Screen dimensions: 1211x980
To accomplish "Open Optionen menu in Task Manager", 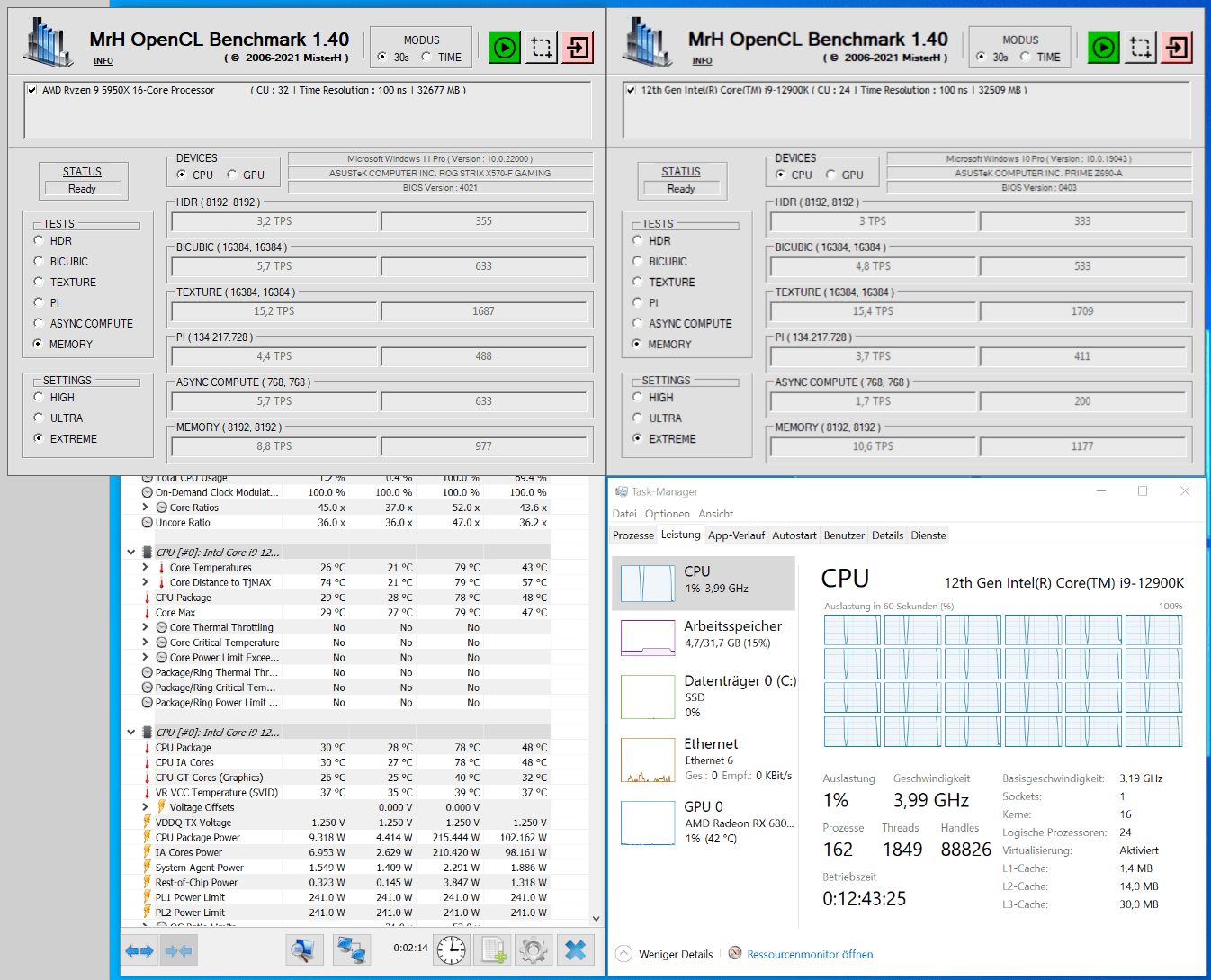I will [x=668, y=514].
